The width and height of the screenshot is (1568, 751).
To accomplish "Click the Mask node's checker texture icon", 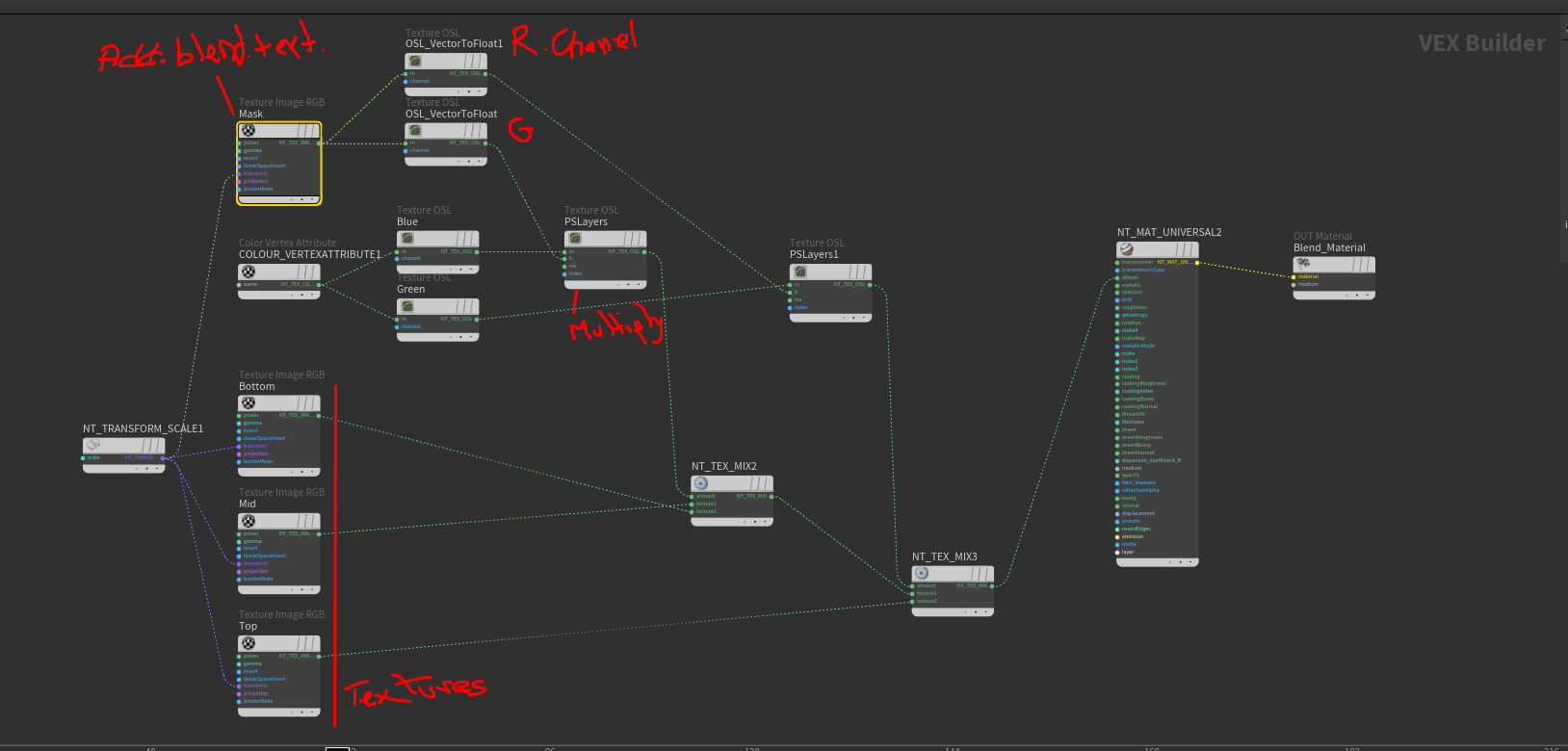I will coord(248,130).
